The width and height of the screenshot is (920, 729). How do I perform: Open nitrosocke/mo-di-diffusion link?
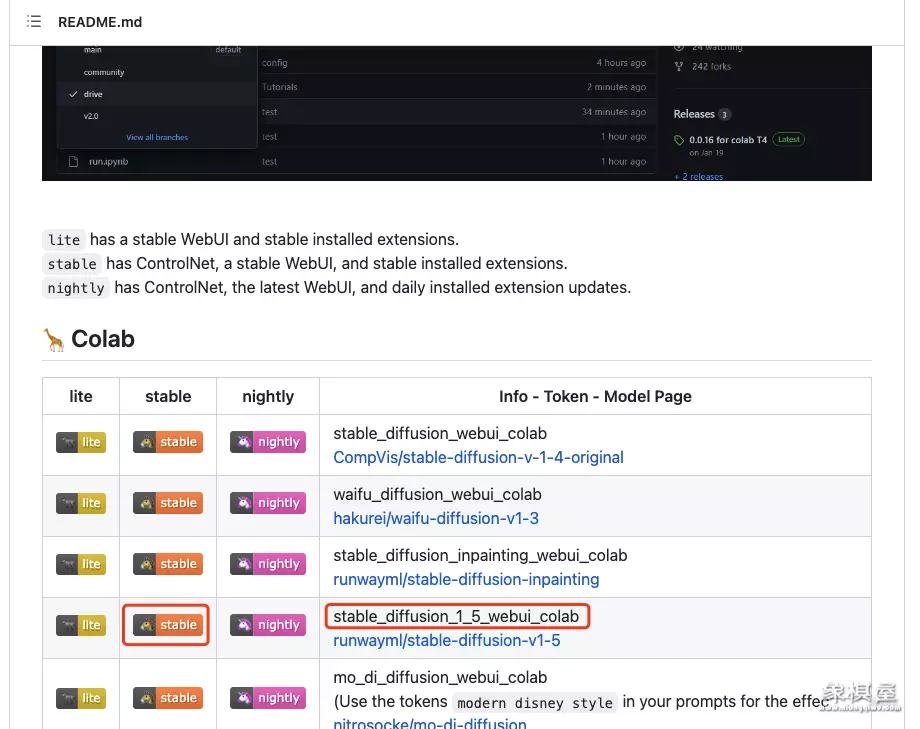[x=429, y=723]
